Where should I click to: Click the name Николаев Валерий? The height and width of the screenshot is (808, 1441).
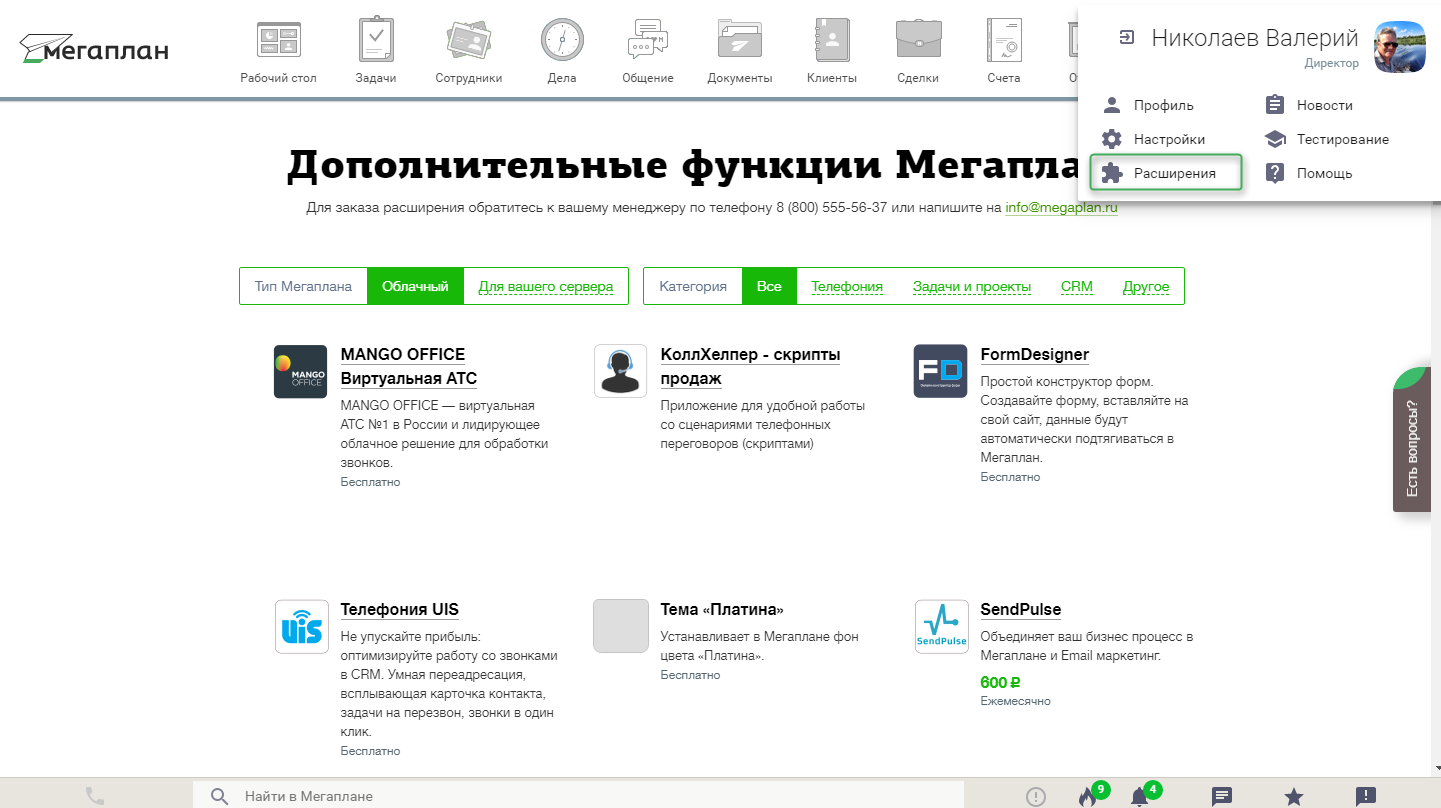1255,38
